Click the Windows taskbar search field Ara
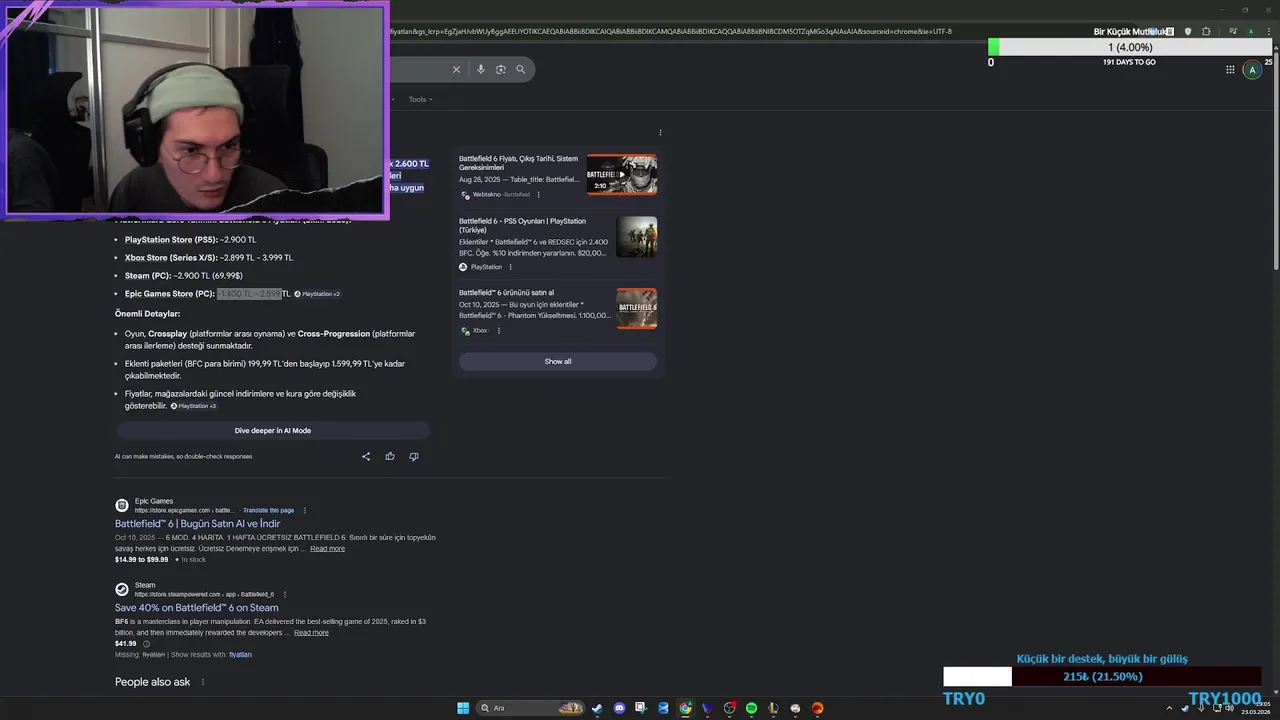This screenshot has height=720, width=1280. [530, 708]
